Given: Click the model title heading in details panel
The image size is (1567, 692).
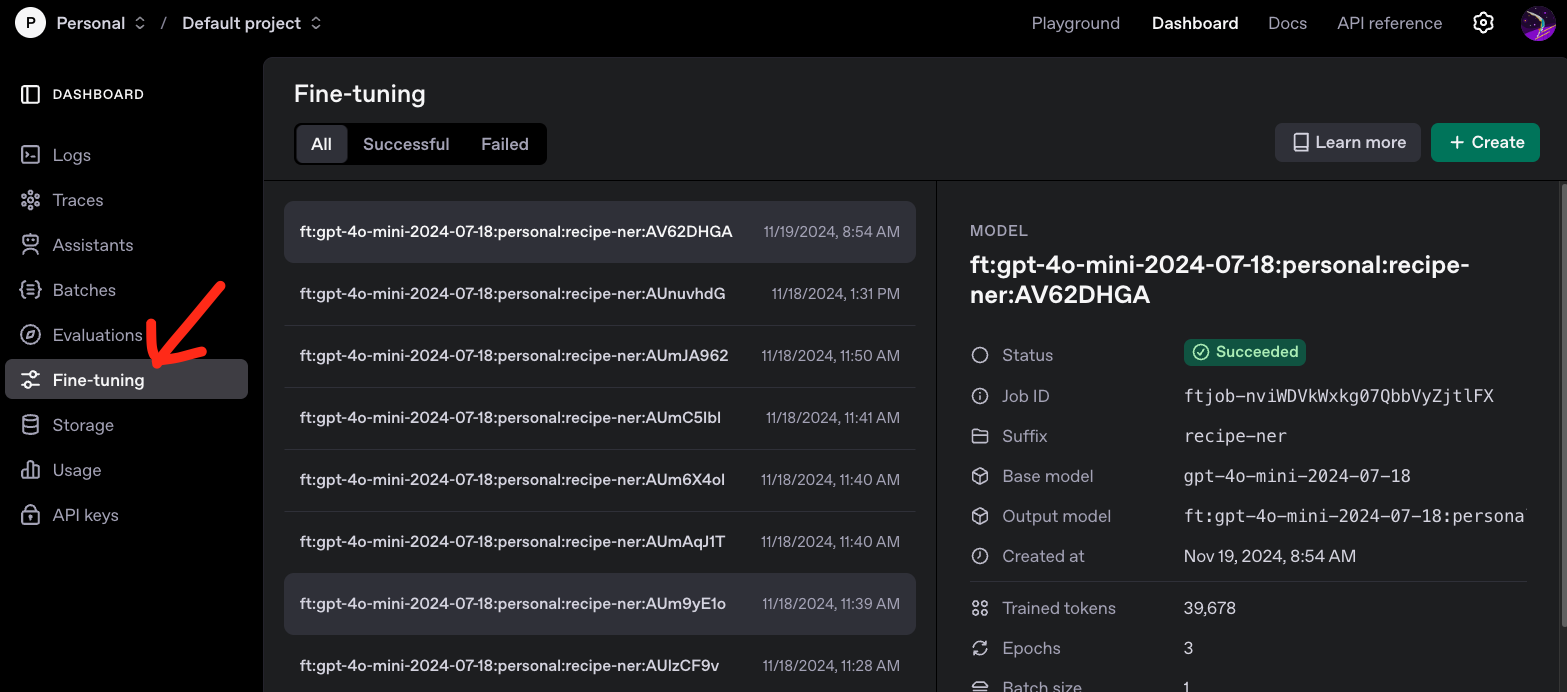Looking at the screenshot, I should [1219, 280].
